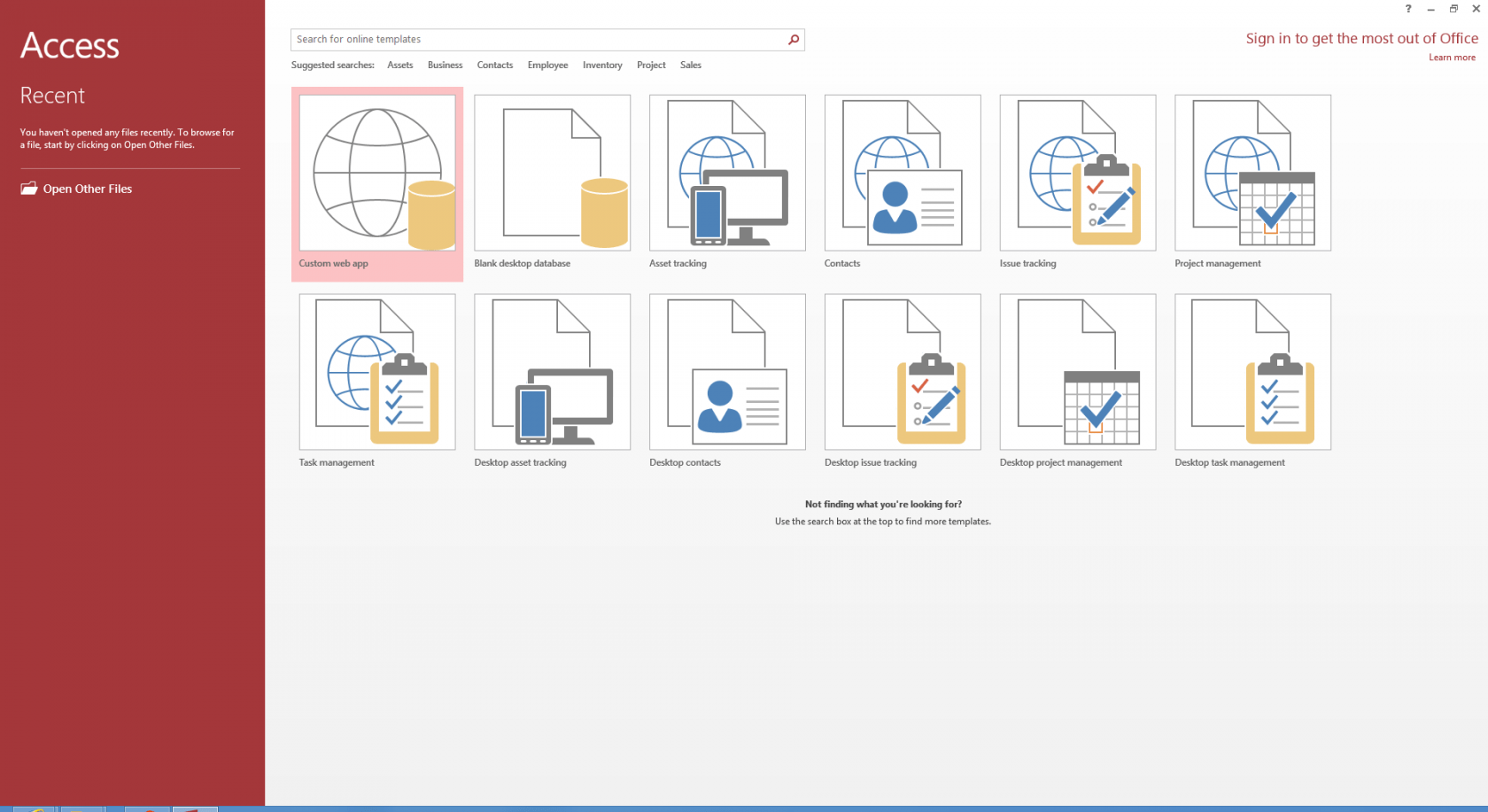Choose the Task management template icon

coord(377,372)
